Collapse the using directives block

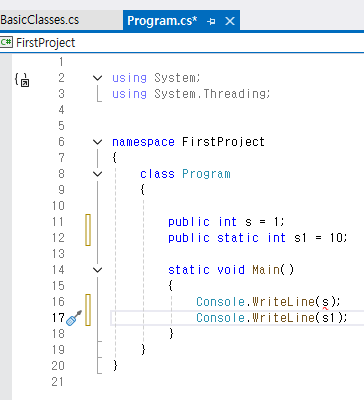click(x=97, y=78)
